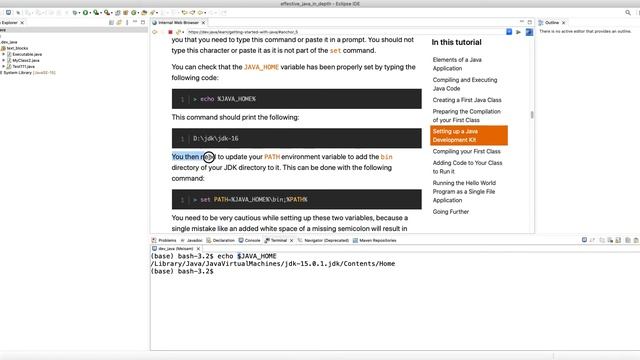640x360 pixels.
Task: Open Running the Hello World Program link
Action: 464,191
